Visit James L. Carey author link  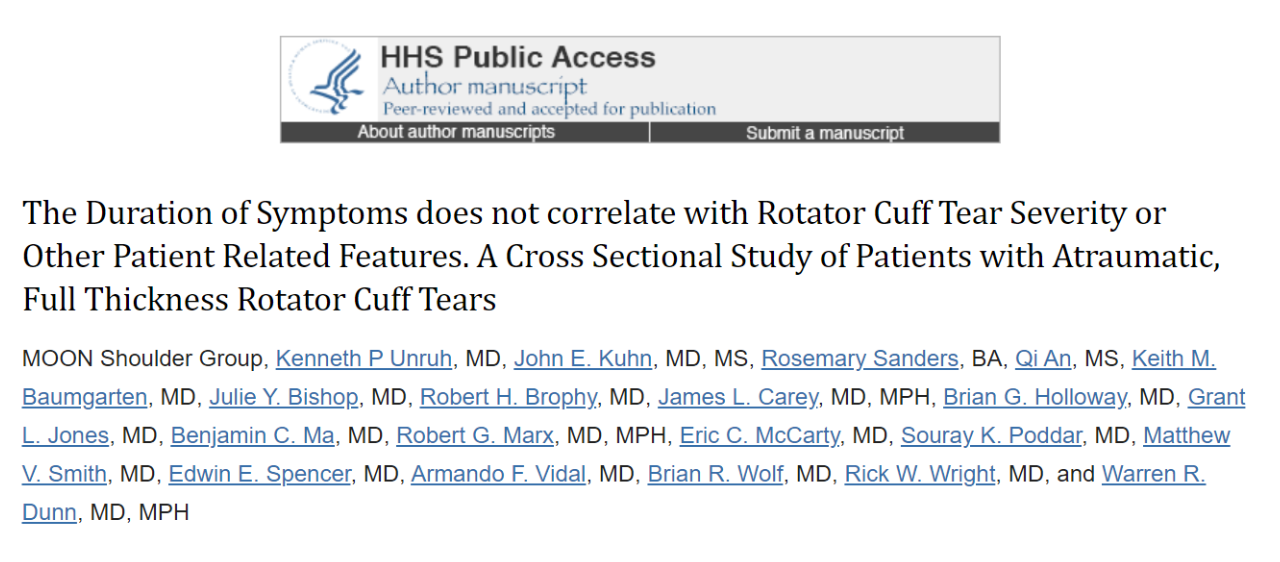pos(738,398)
